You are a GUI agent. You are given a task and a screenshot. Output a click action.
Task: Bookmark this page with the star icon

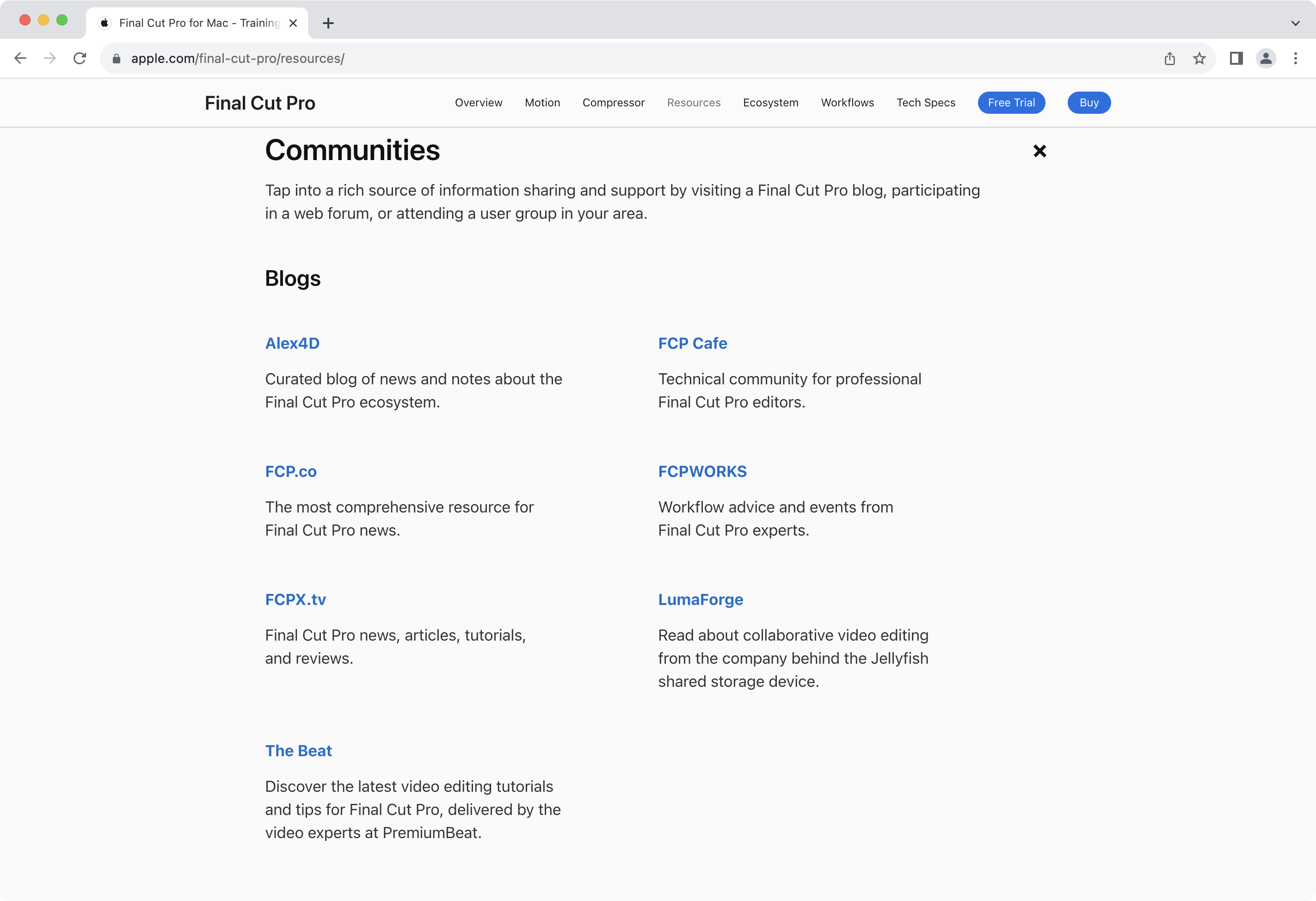tap(1199, 58)
